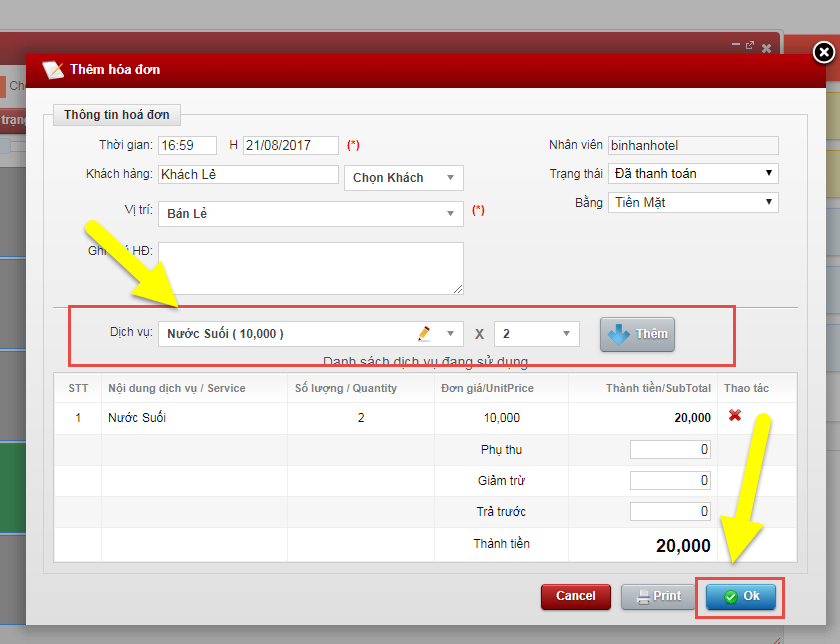This screenshot has height=644, width=840.
Task: Click the time field showing 16:59
Action: pyautogui.click(x=188, y=145)
